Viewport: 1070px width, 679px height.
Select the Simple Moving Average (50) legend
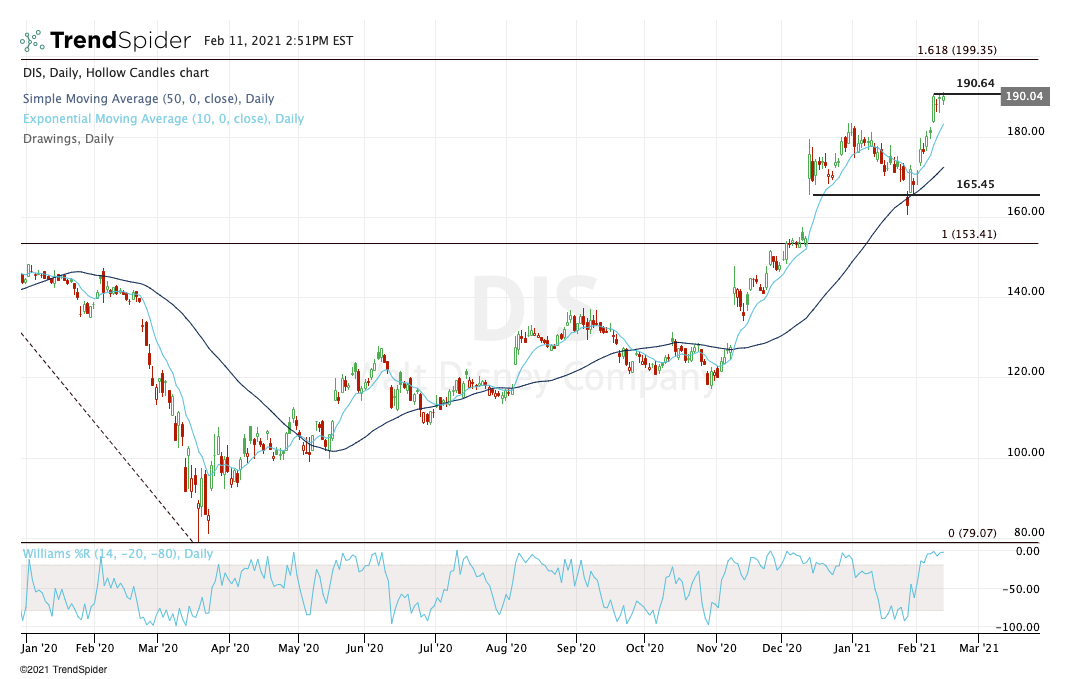click(x=149, y=99)
